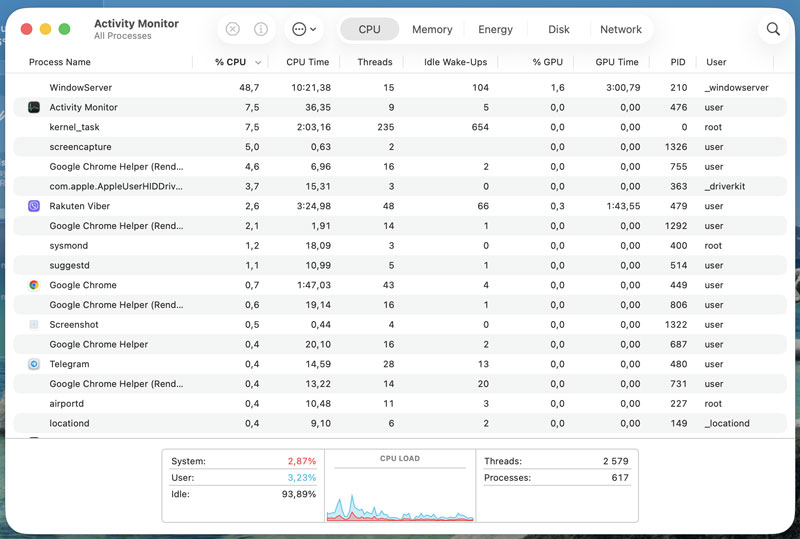The image size is (800, 539).
Task: Open the Disk tab
Action: pos(558,29)
